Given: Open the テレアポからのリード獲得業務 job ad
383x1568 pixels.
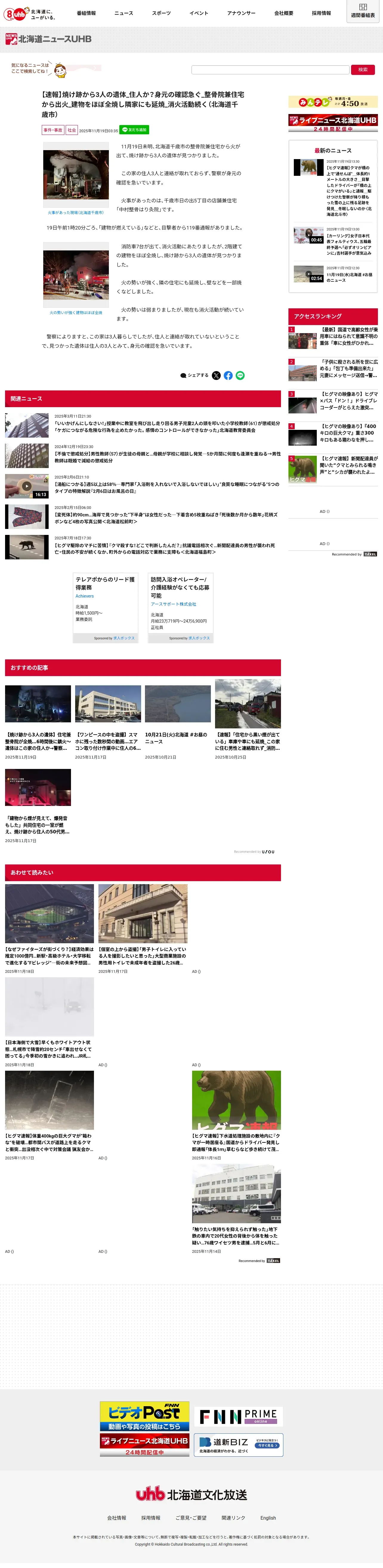Looking at the screenshot, I should click(x=105, y=607).
